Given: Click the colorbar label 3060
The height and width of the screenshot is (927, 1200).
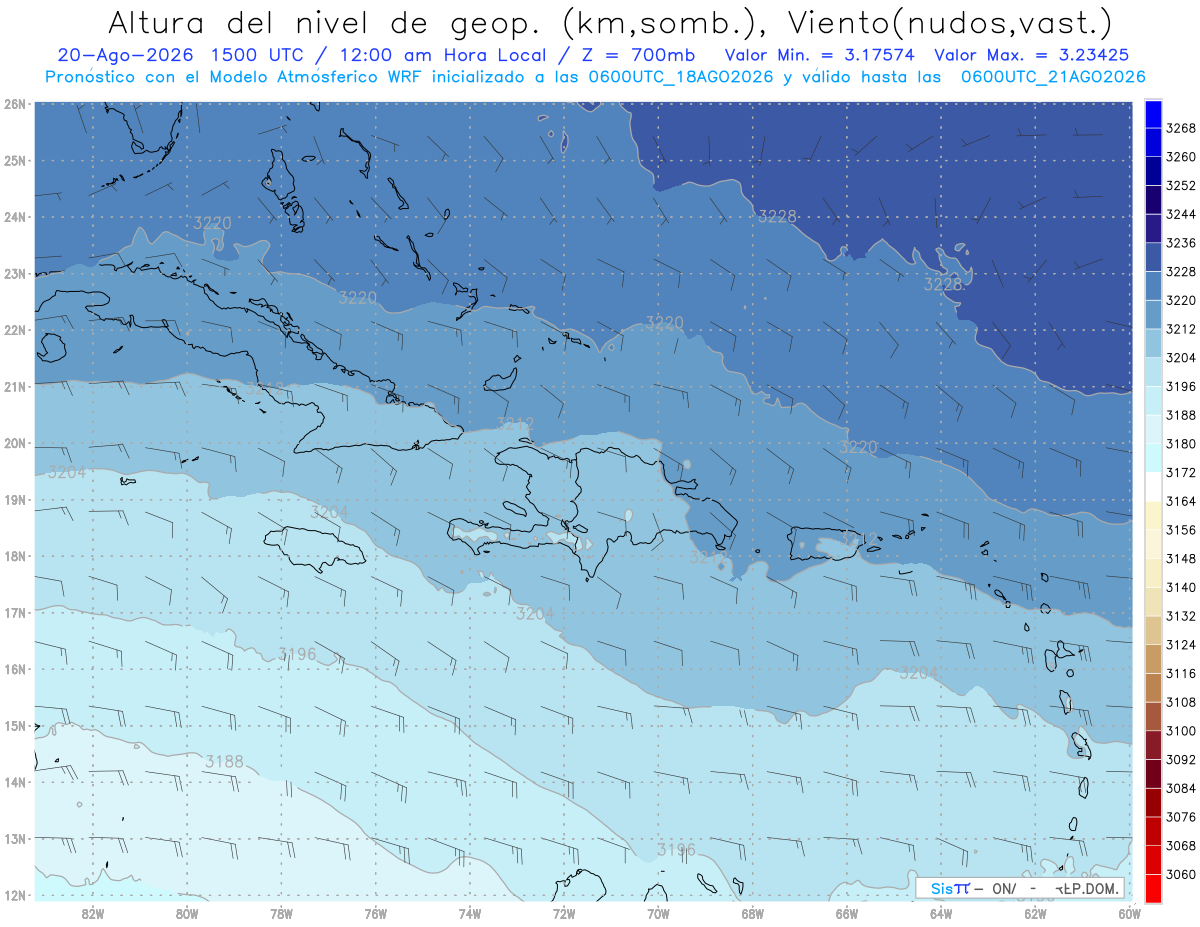Looking at the screenshot, I should [1181, 874].
